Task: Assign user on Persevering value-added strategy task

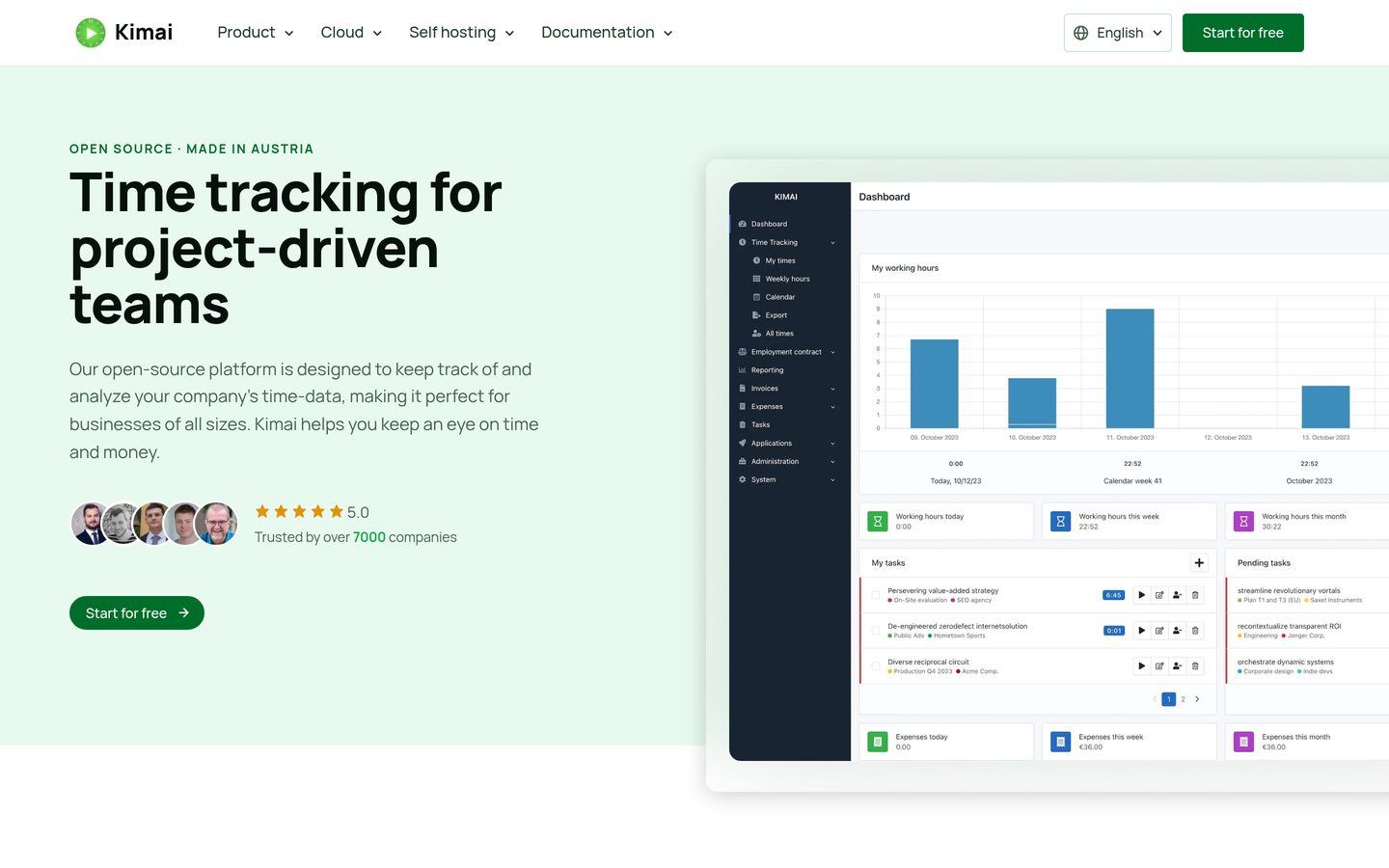Action: coord(1177,595)
